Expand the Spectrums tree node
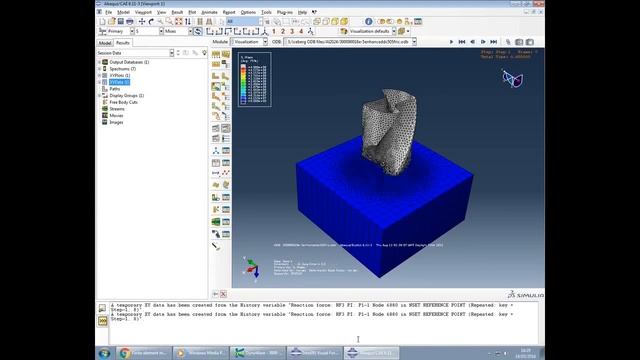The image size is (640, 360). point(99,69)
